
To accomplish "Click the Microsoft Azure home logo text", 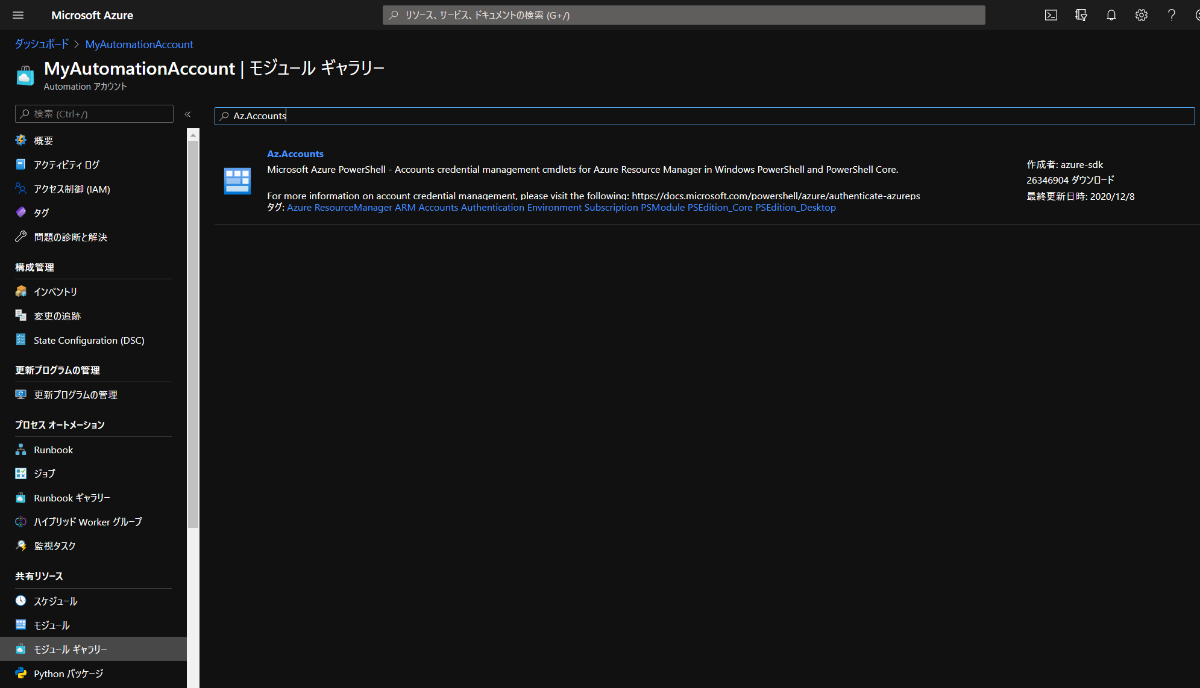I will [92, 15].
